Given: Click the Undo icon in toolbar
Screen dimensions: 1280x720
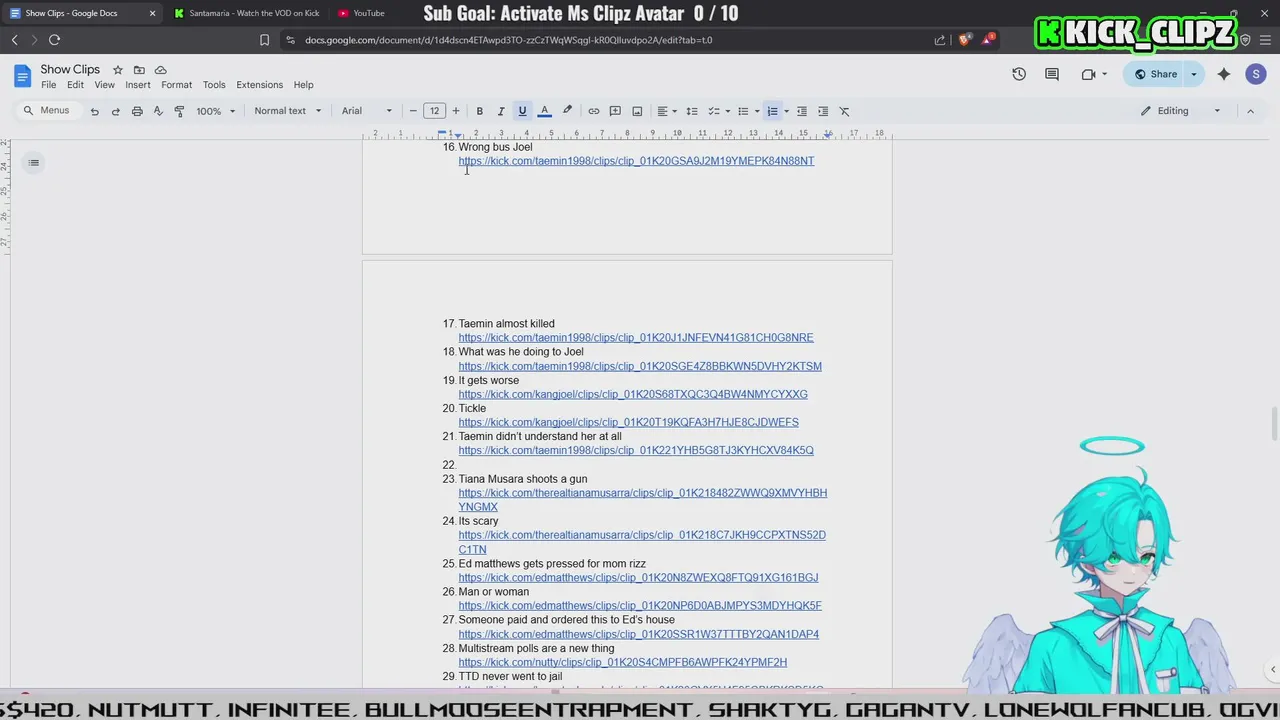Looking at the screenshot, I should pyautogui.click(x=94, y=111).
